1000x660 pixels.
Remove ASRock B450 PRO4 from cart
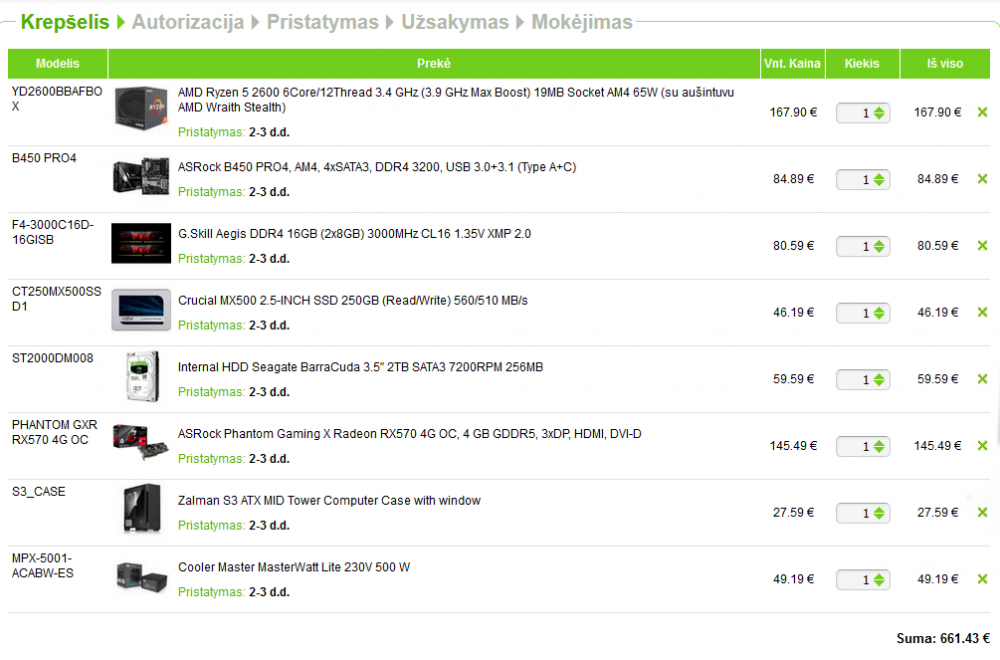[x=982, y=179]
